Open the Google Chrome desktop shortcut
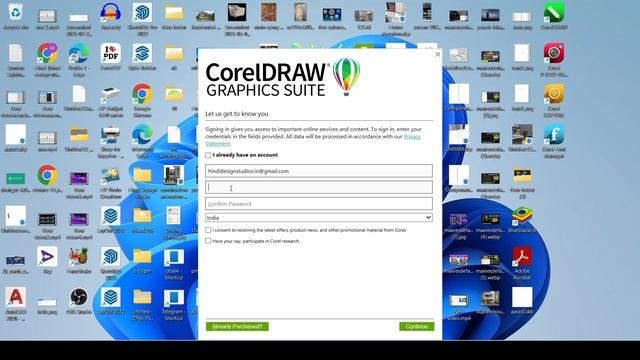This screenshot has height=360, width=640. pos(142,94)
